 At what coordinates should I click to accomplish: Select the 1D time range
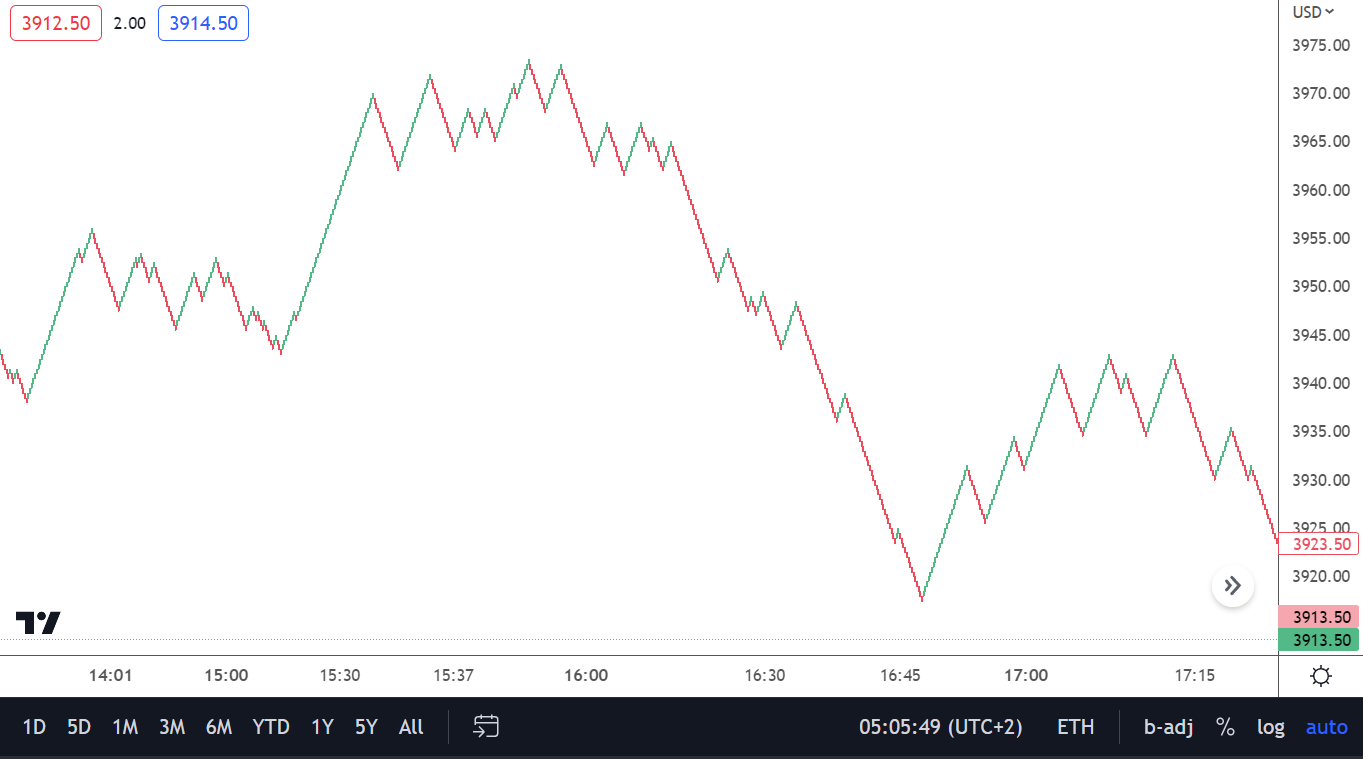34,727
